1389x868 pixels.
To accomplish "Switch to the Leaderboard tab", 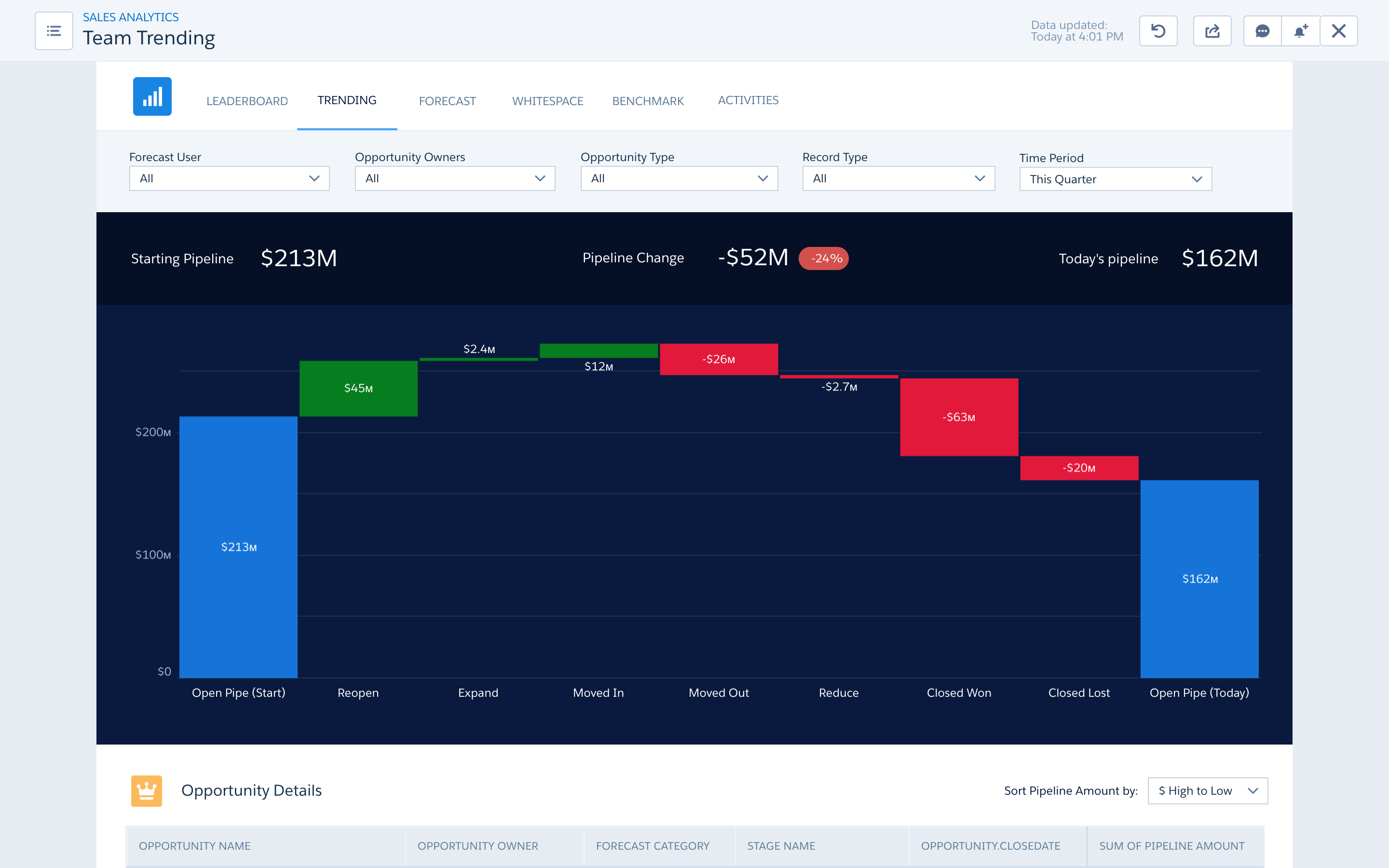I will click(247, 101).
